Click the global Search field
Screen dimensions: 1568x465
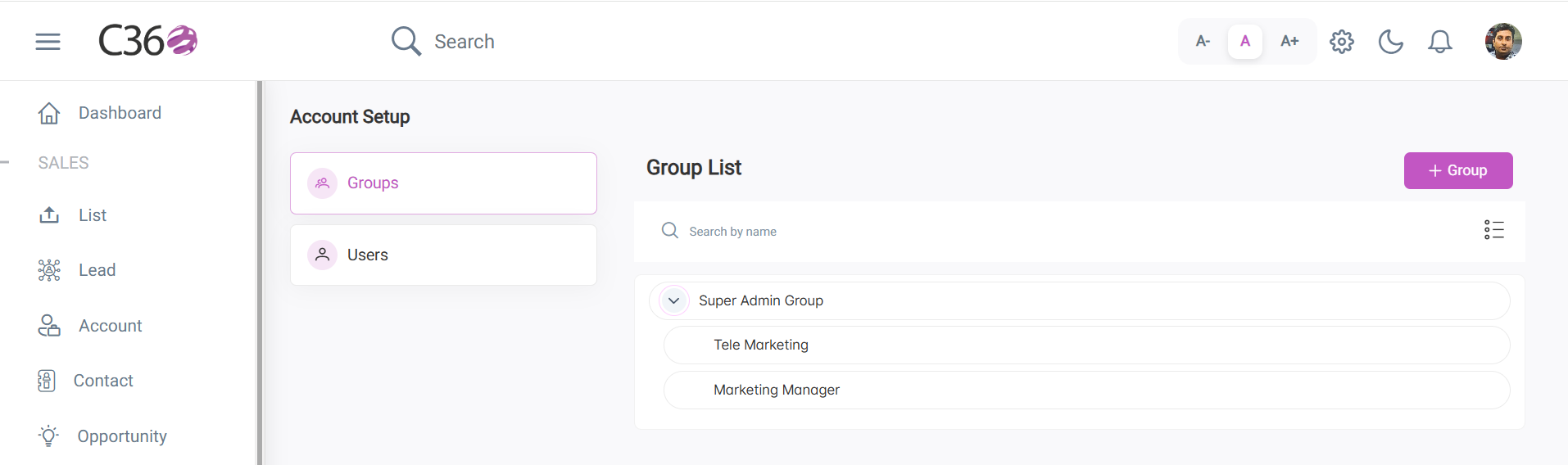coord(465,42)
